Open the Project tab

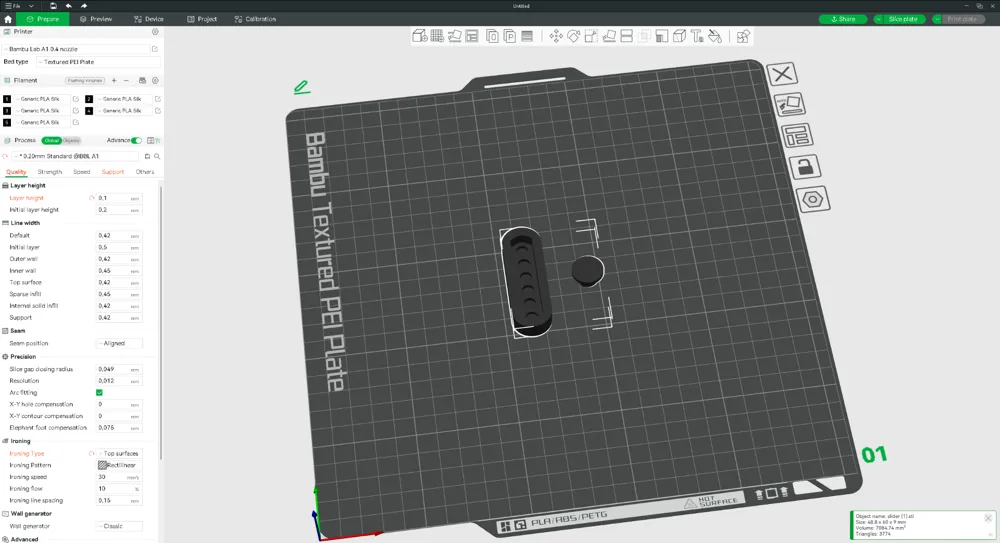click(202, 19)
